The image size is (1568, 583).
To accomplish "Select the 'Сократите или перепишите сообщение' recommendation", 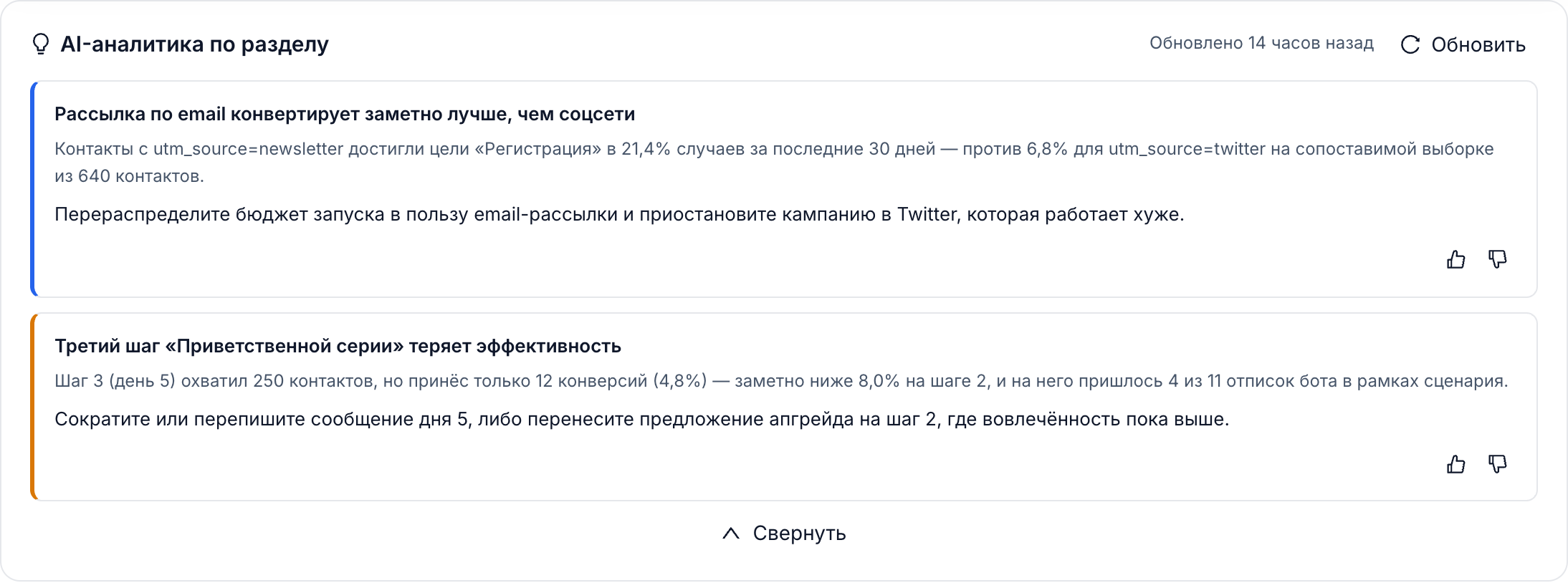I will pos(641,419).
